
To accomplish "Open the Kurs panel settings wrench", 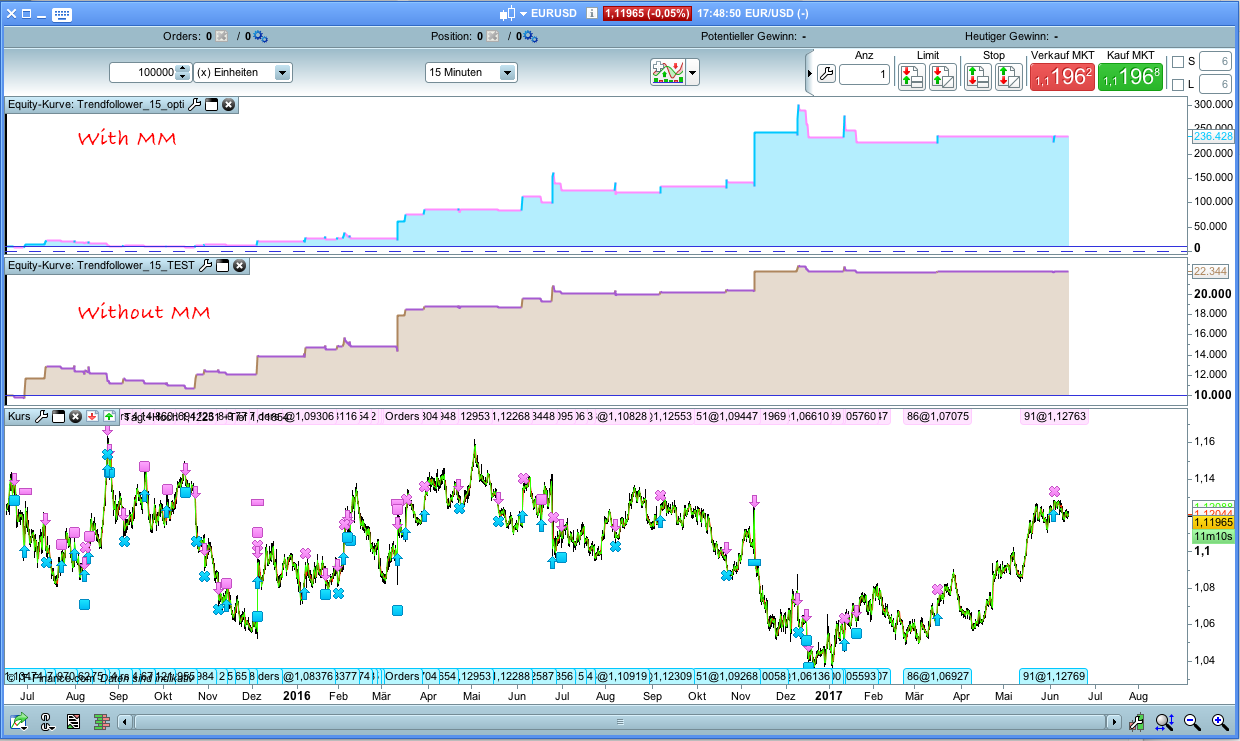I will click(x=43, y=416).
